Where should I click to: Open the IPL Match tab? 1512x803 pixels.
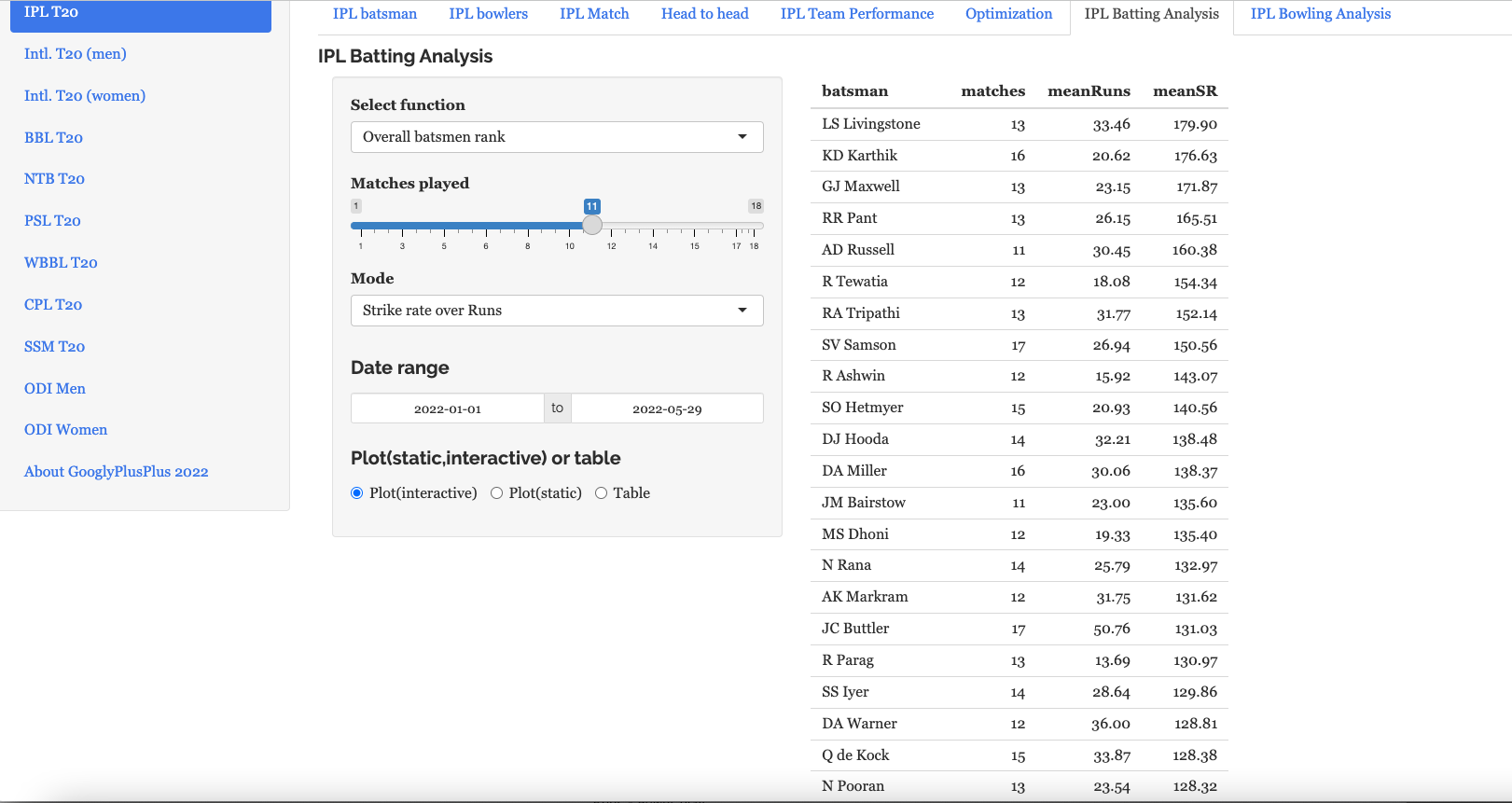[x=594, y=14]
